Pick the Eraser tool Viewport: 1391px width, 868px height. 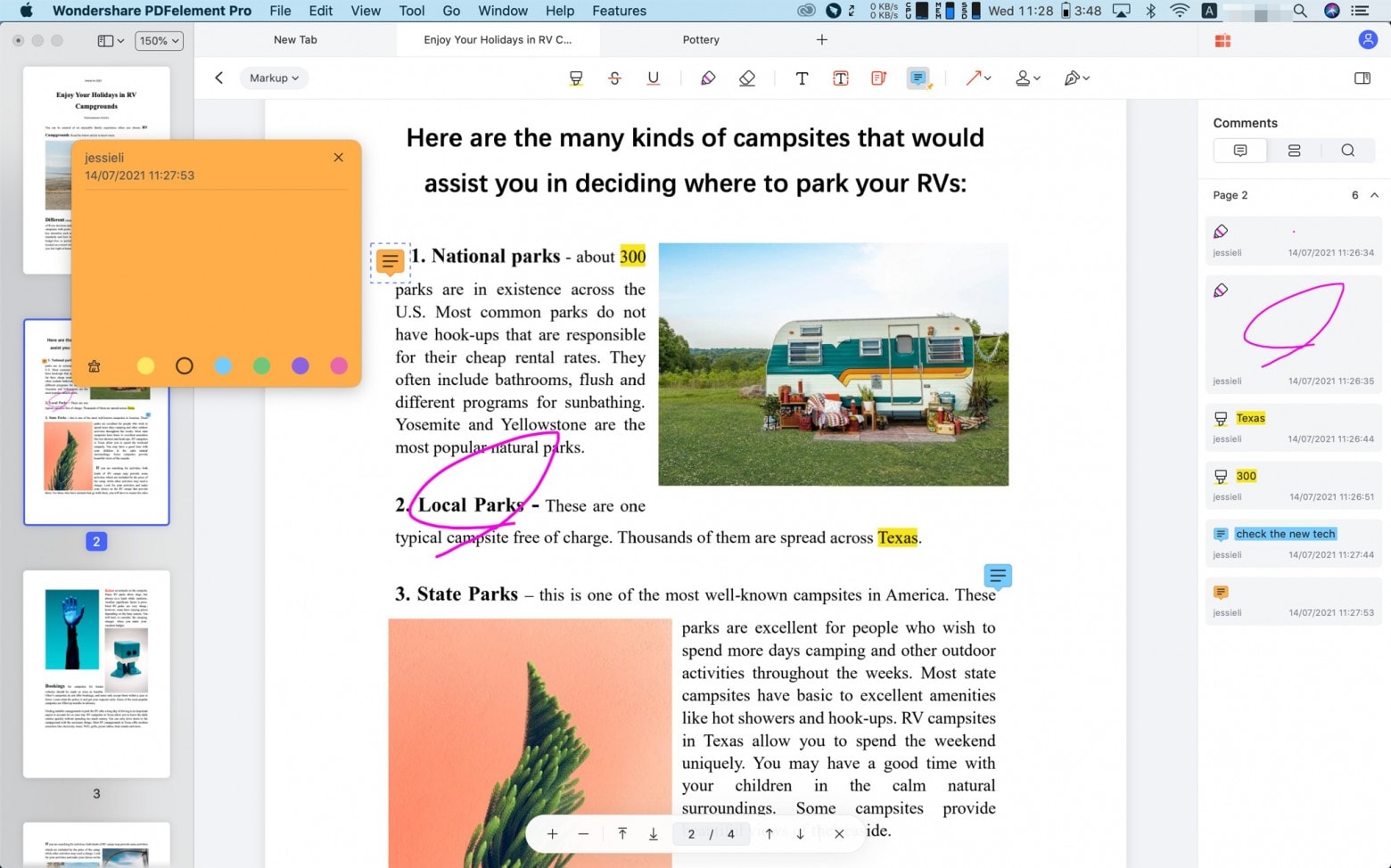click(x=747, y=78)
